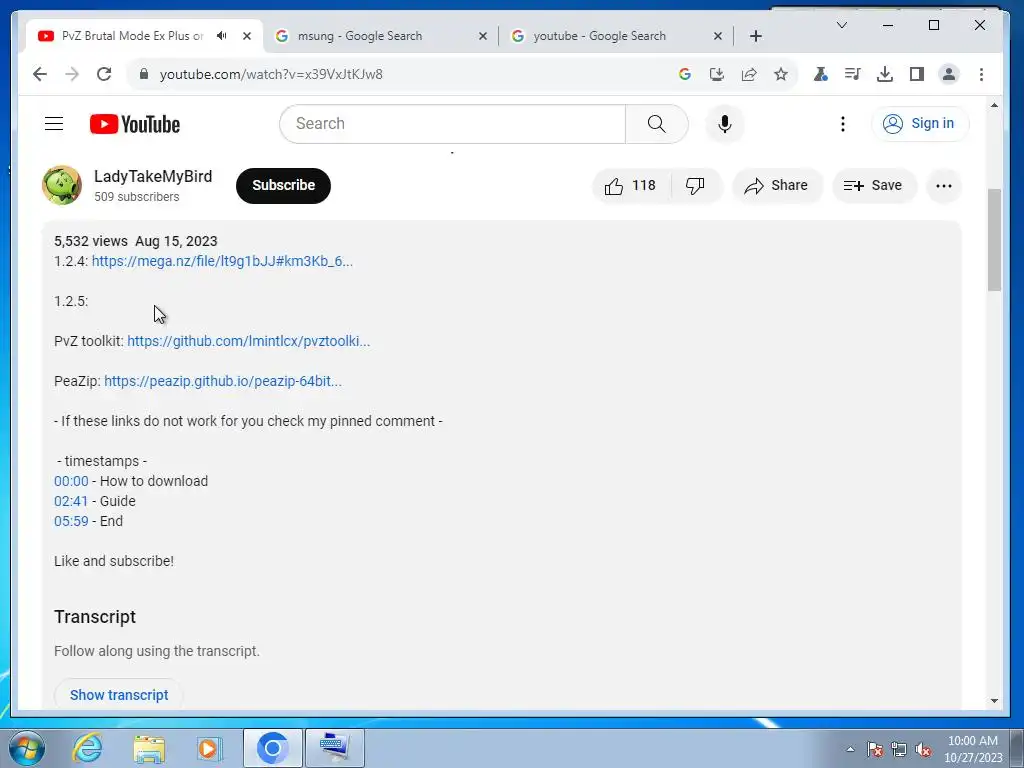Toggle the browser side panel

916,74
